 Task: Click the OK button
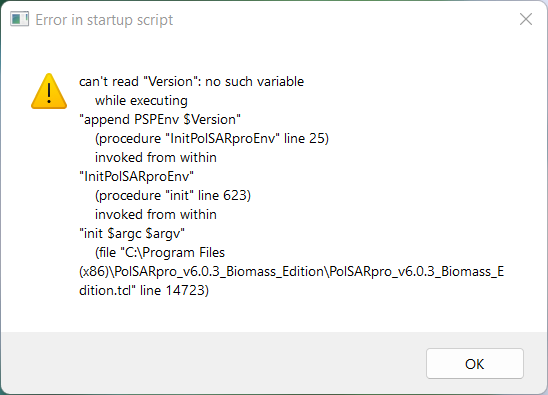[475, 364]
